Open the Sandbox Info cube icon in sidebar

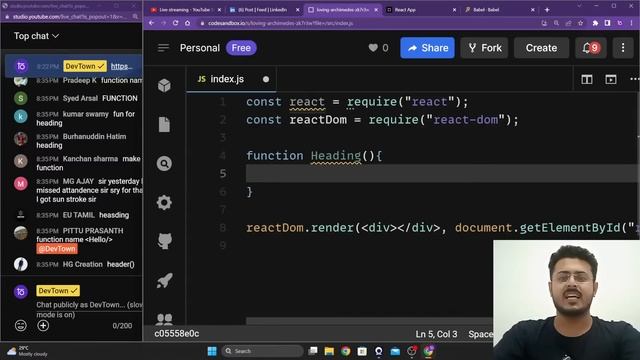click(164, 85)
